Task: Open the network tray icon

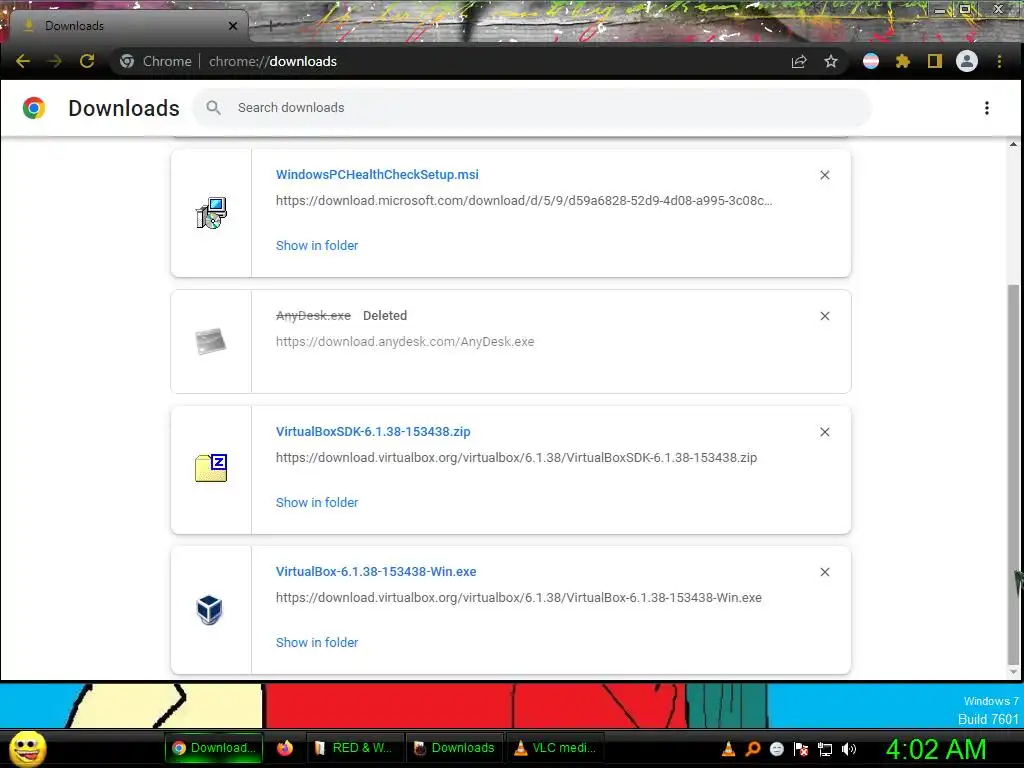Action: (x=825, y=749)
